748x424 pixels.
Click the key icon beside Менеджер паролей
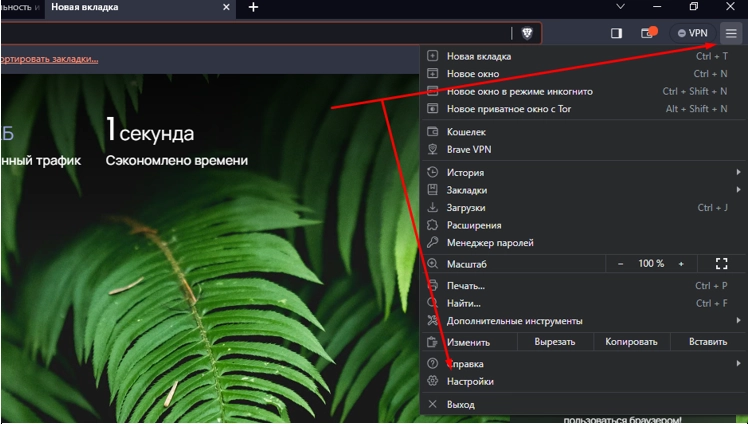pos(432,243)
